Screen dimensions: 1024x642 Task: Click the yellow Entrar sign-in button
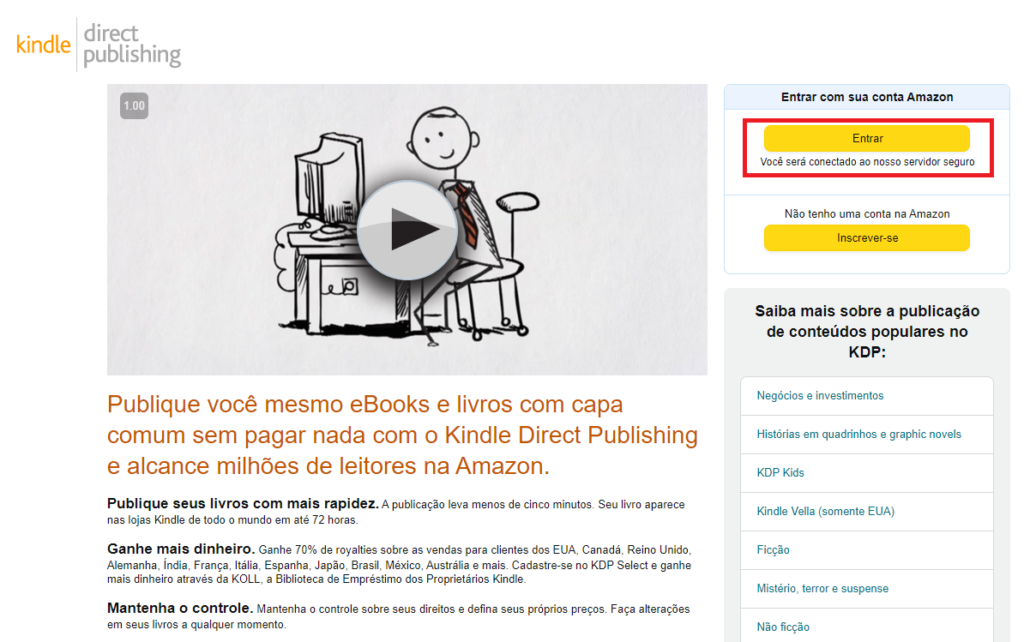[867, 138]
